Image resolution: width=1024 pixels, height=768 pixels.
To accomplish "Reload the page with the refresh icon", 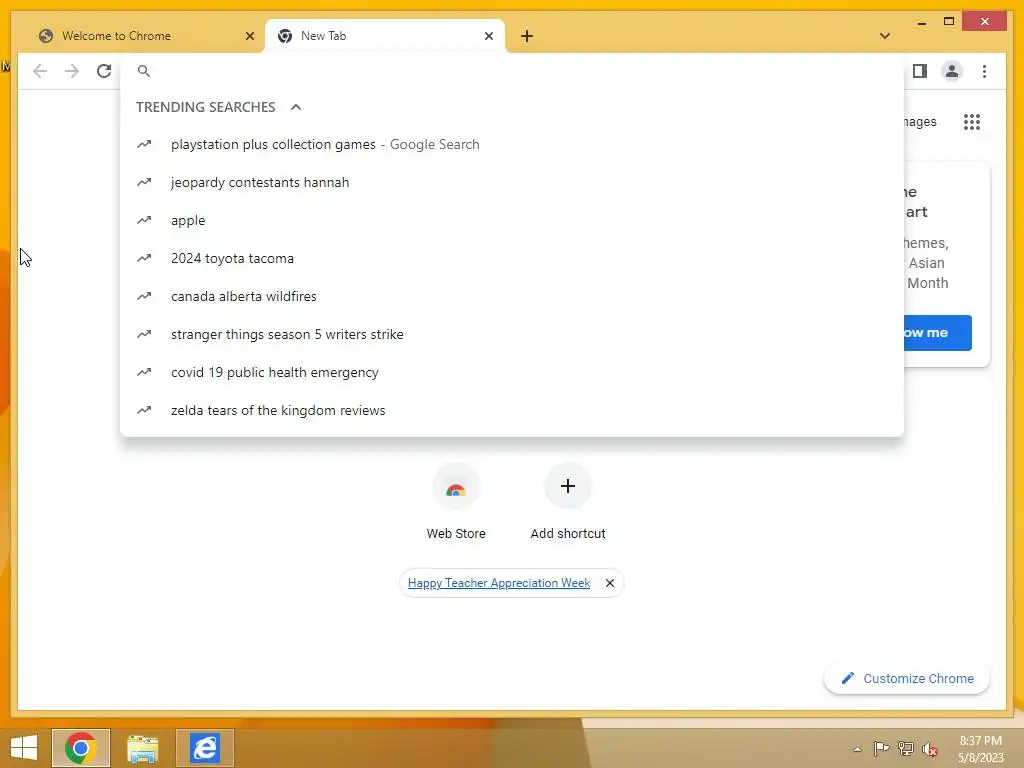I will (x=104, y=71).
